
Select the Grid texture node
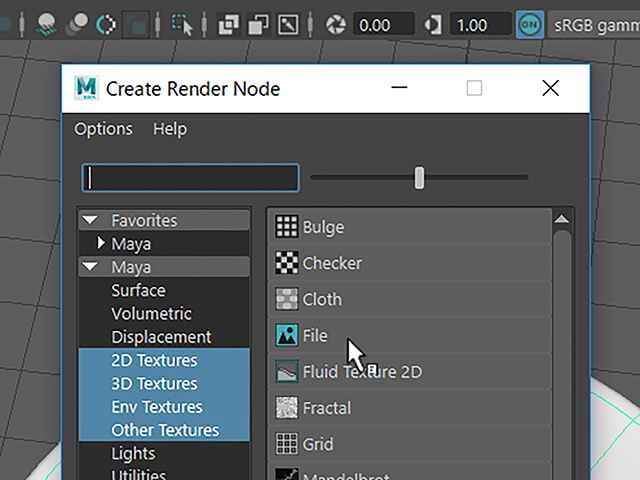click(410, 444)
